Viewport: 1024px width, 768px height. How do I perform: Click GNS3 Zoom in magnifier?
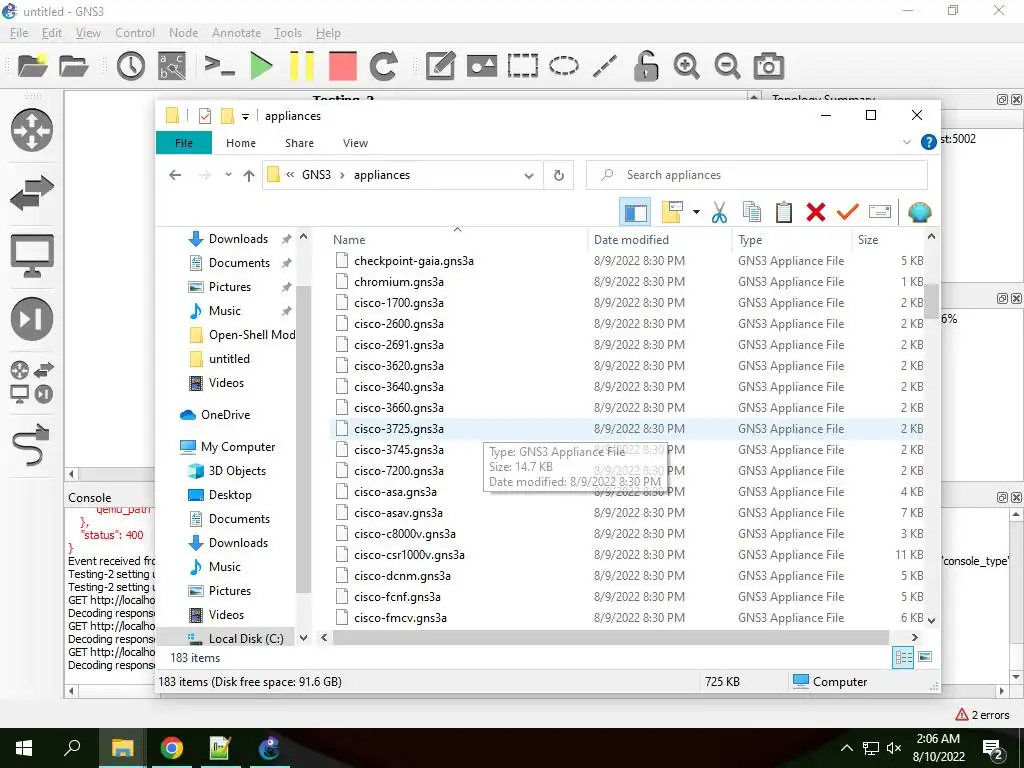686,66
